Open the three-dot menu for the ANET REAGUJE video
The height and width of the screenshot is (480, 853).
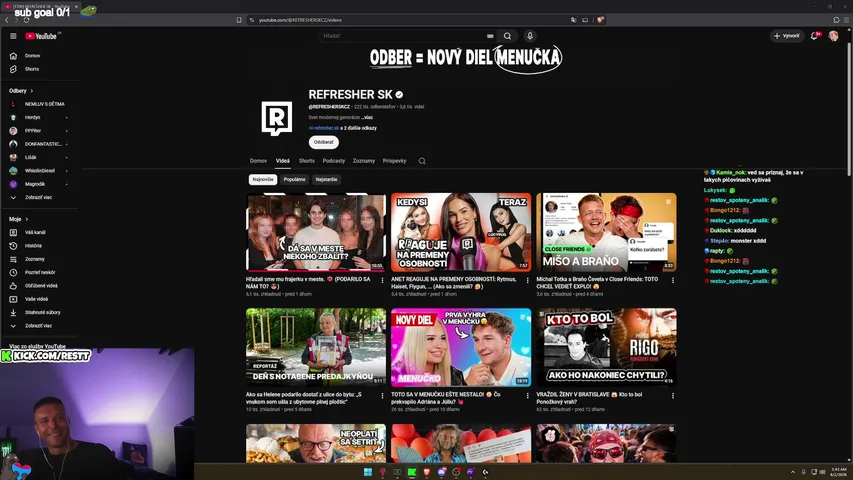tap(527, 280)
